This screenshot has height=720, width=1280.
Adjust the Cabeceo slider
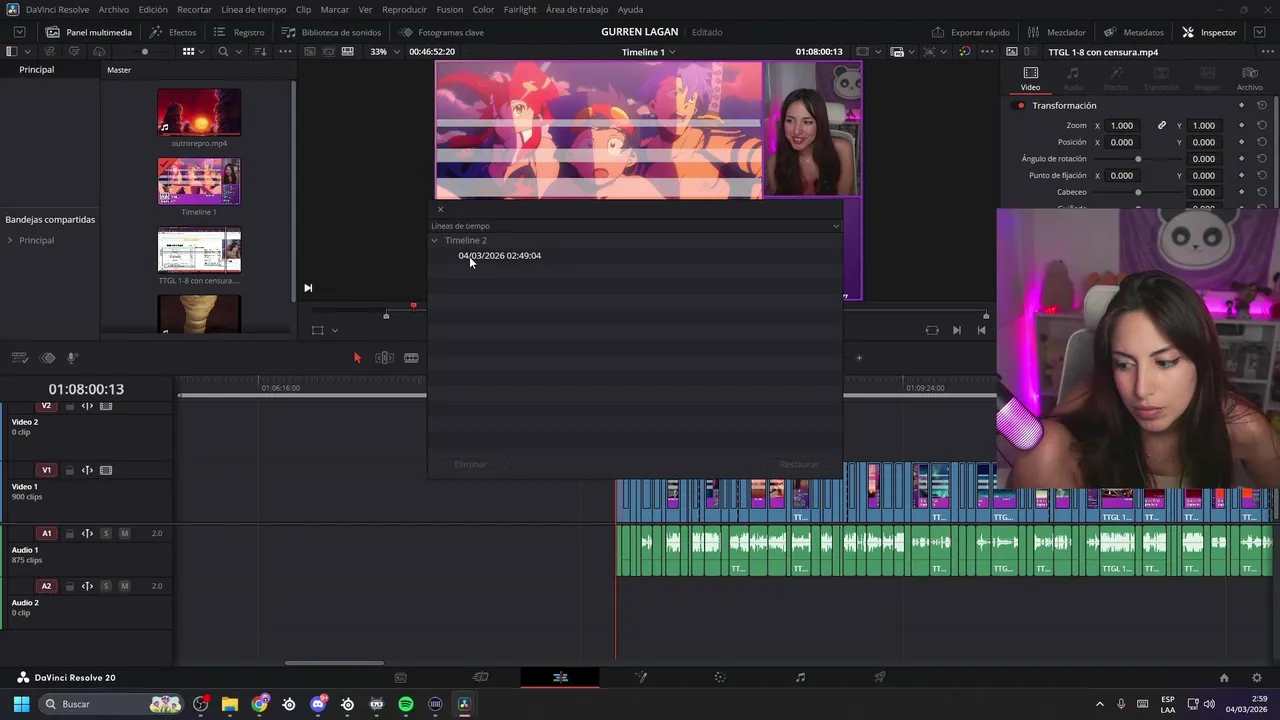click(x=1138, y=192)
